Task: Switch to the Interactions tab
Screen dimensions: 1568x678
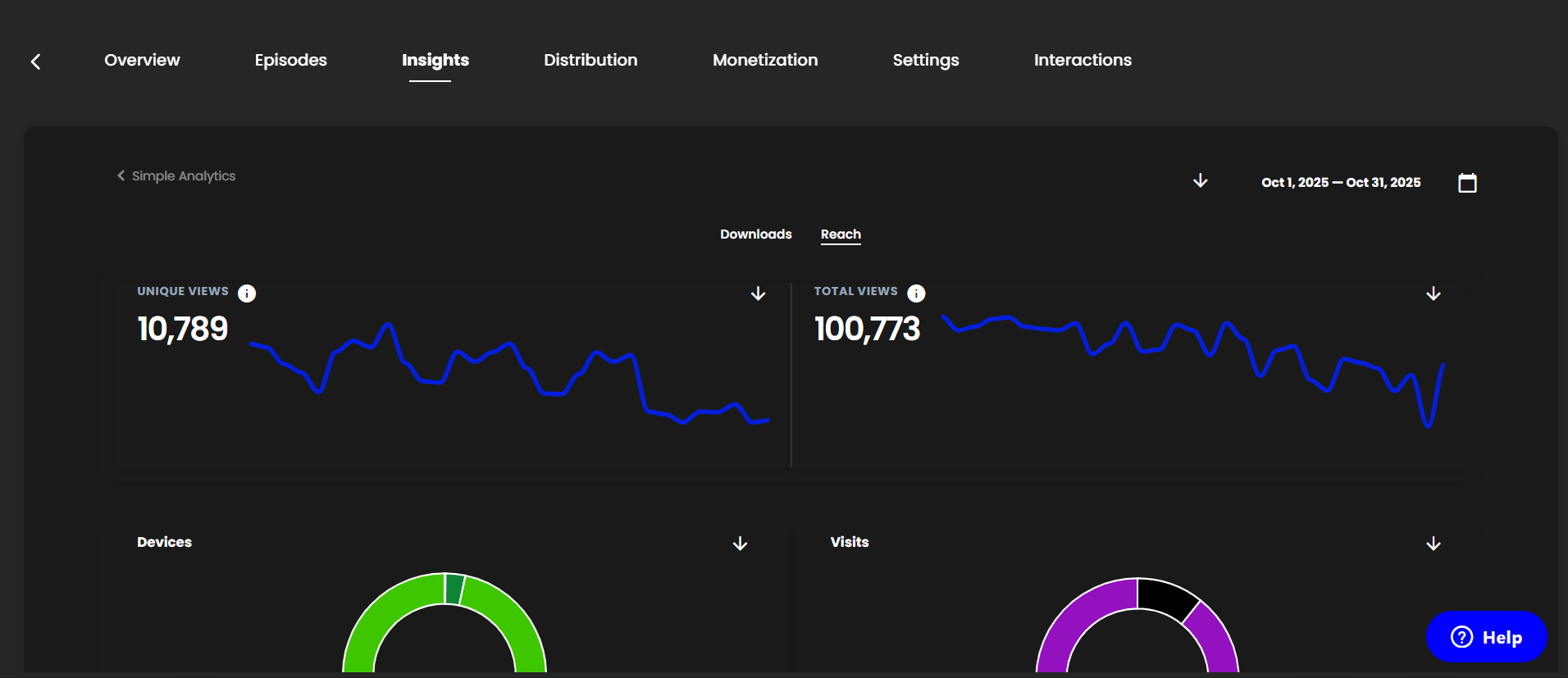Action: coord(1083,60)
